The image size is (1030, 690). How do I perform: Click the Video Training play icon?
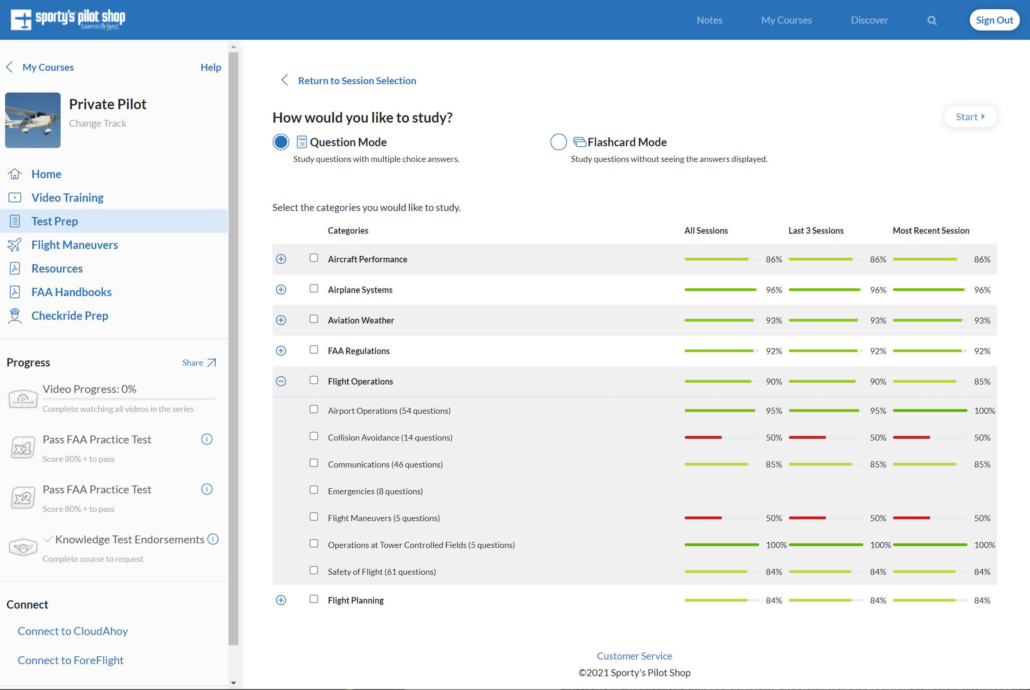click(15, 198)
